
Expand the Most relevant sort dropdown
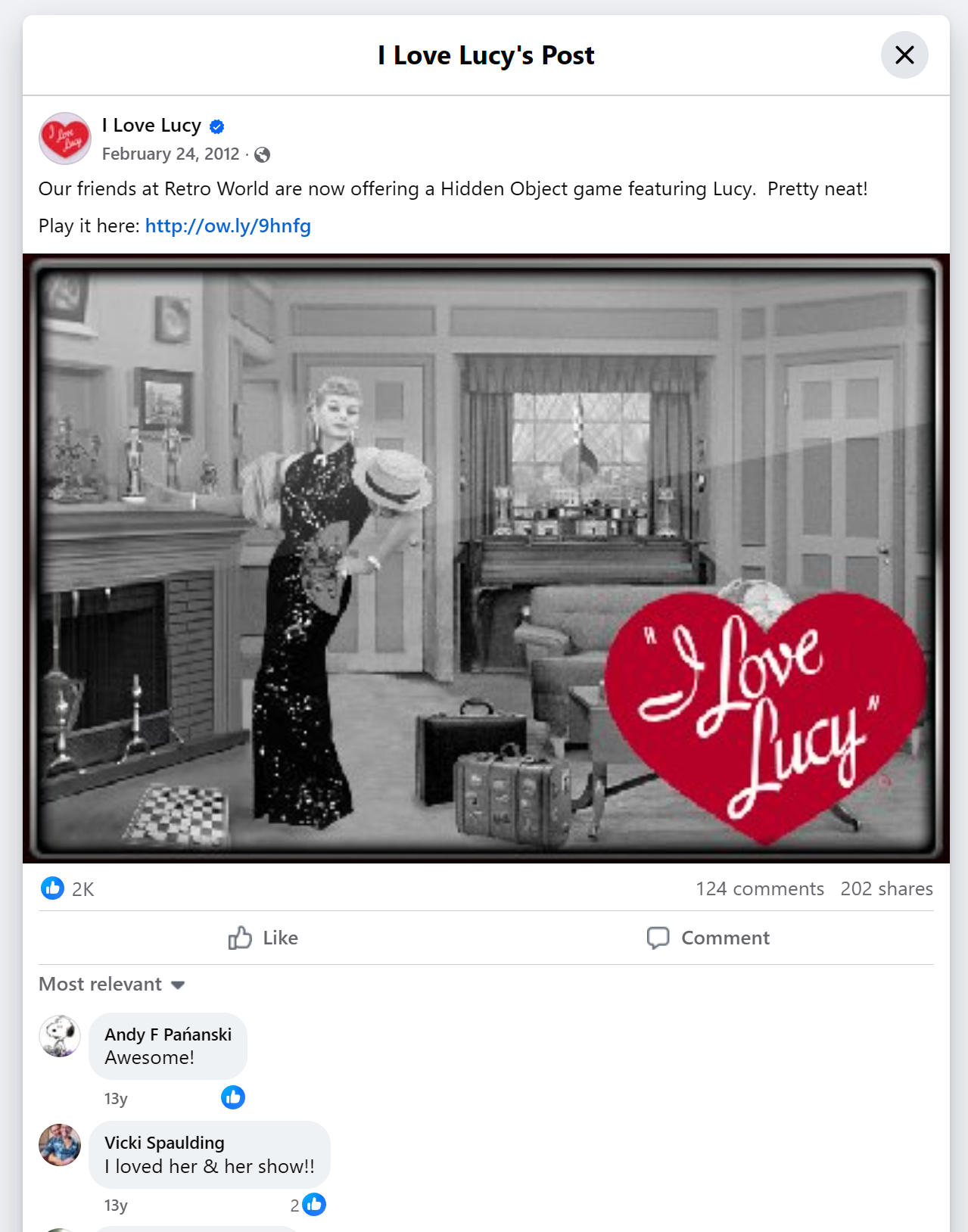pos(112,984)
